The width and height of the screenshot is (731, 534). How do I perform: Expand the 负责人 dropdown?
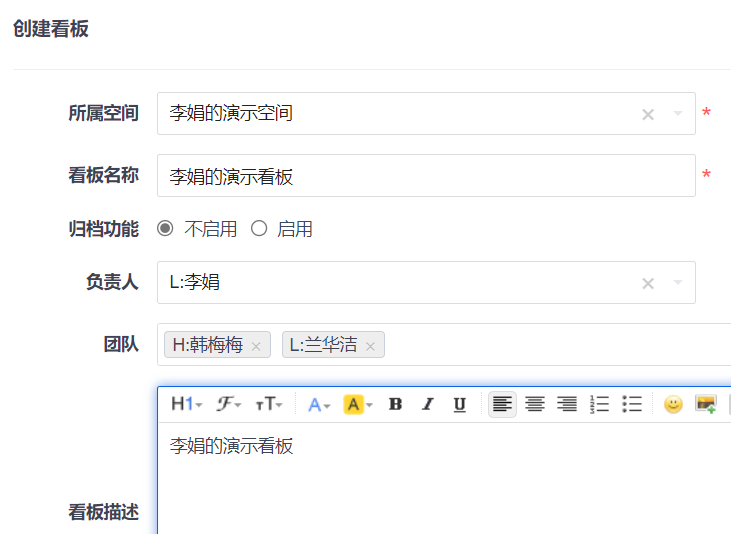(678, 282)
